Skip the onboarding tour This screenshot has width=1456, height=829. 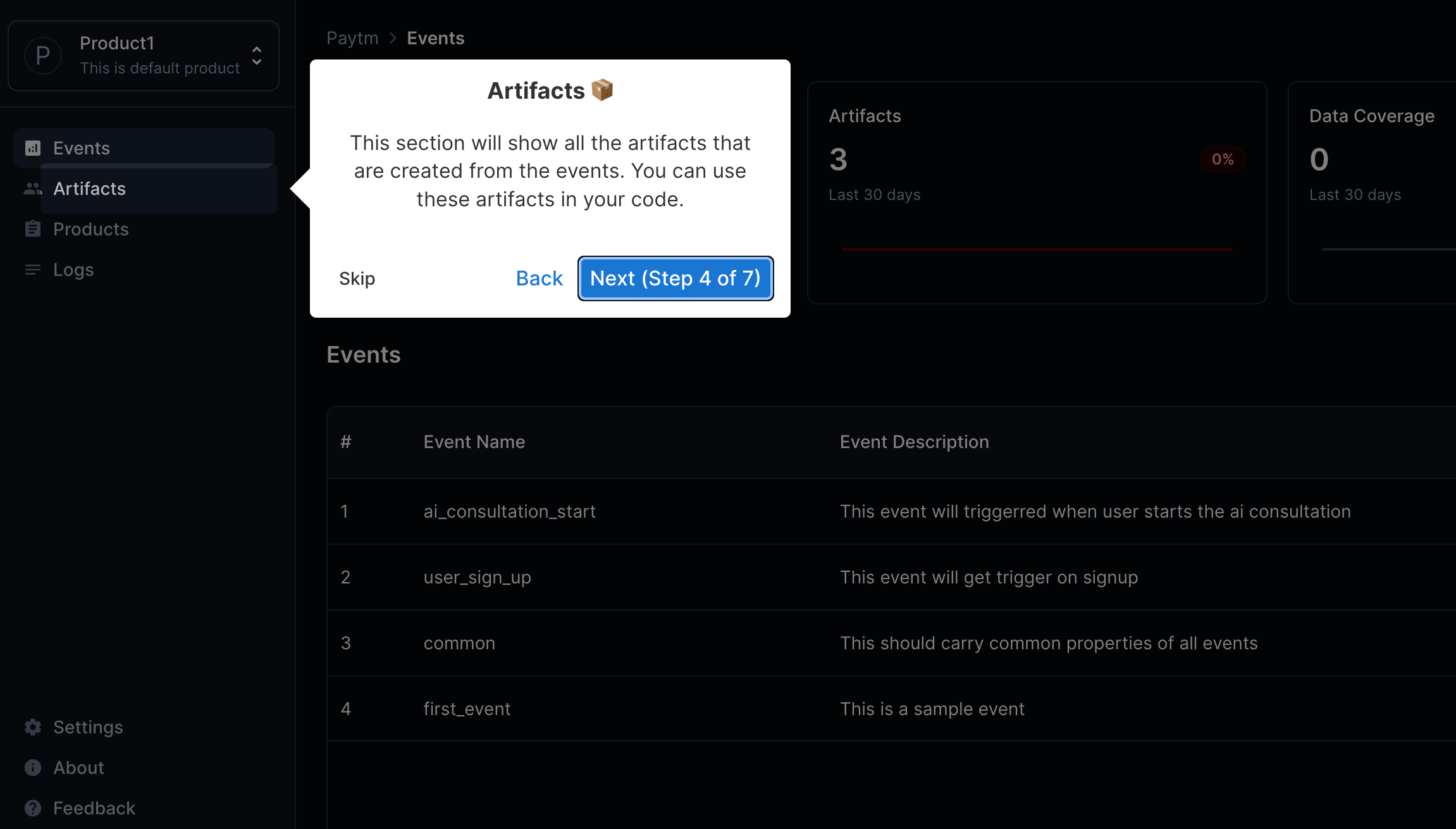(x=357, y=278)
